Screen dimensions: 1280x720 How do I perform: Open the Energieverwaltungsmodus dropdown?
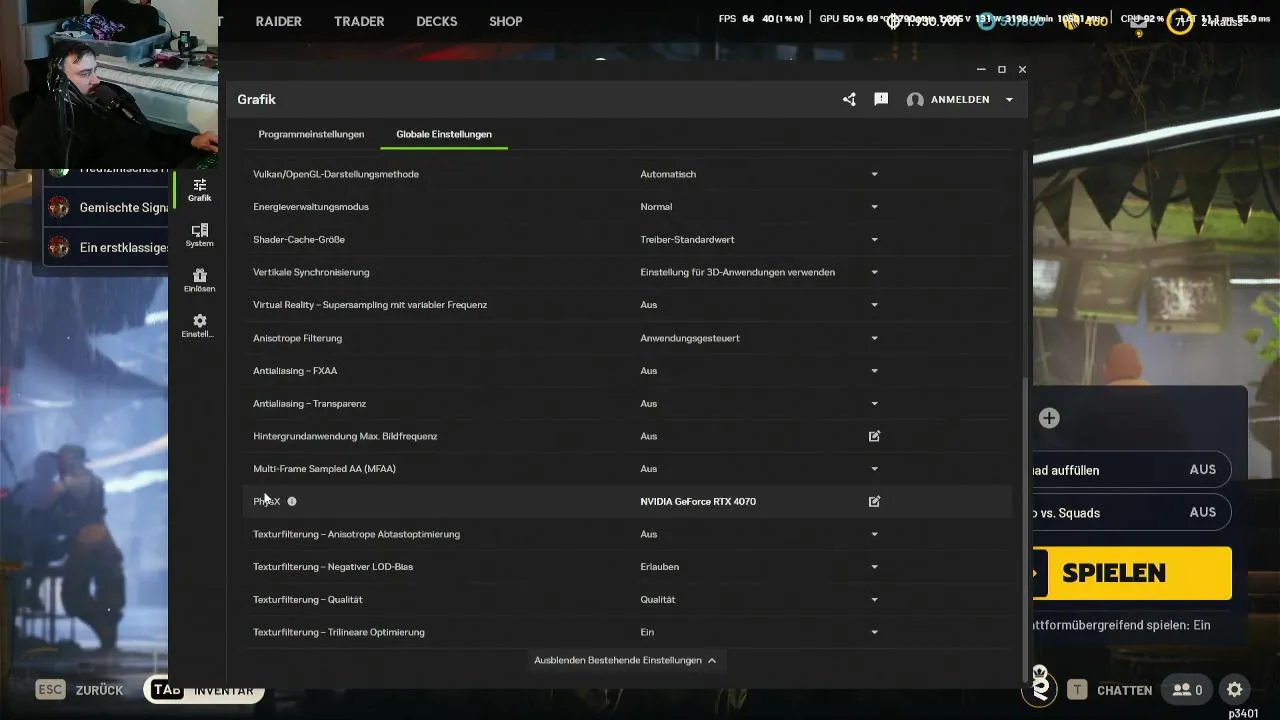tap(874, 207)
